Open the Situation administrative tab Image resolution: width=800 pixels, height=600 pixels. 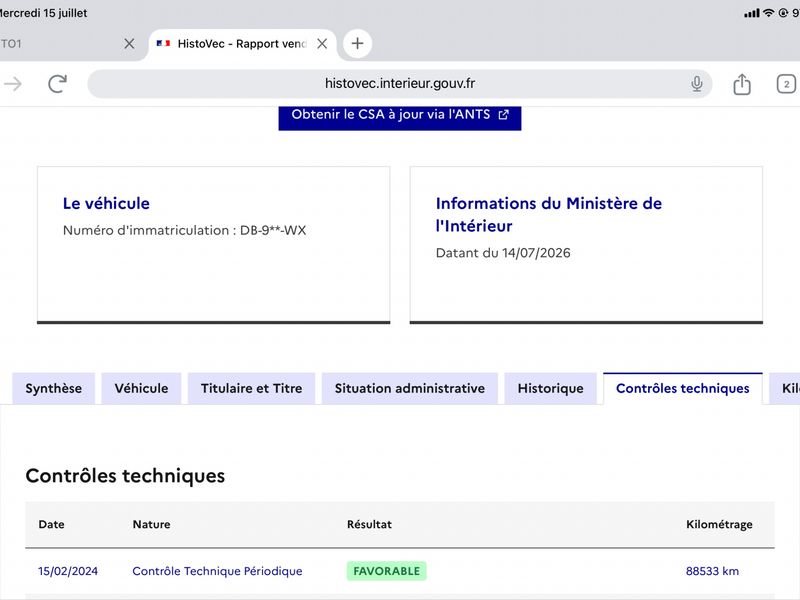tap(410, 388)
